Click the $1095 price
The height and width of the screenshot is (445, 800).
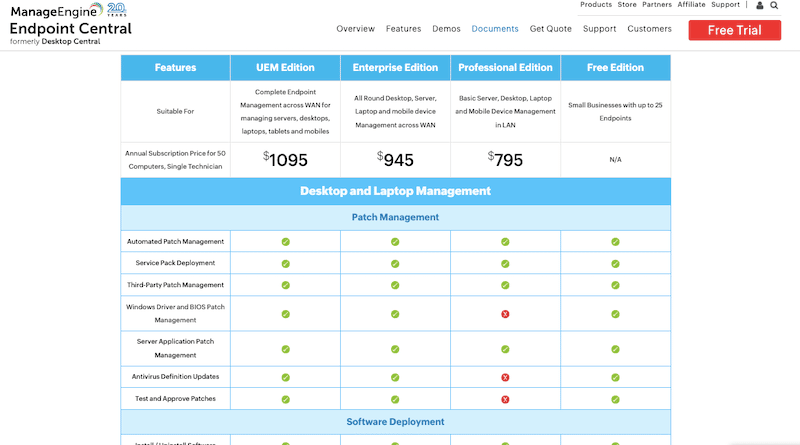point(285,160)
